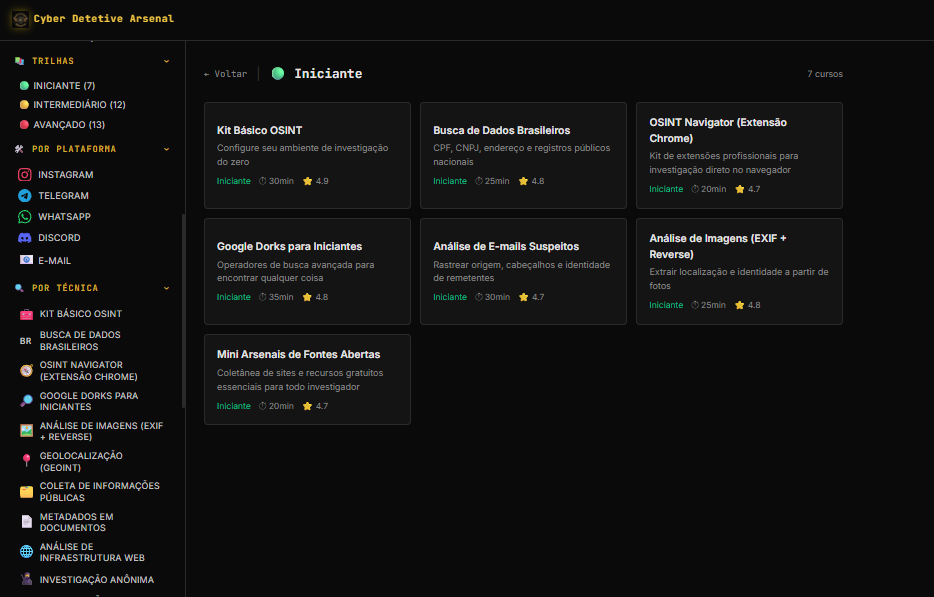Open the Análise de E-mails Suspeitos card
Screen dimensions: 934x597
tap(523, 271)
